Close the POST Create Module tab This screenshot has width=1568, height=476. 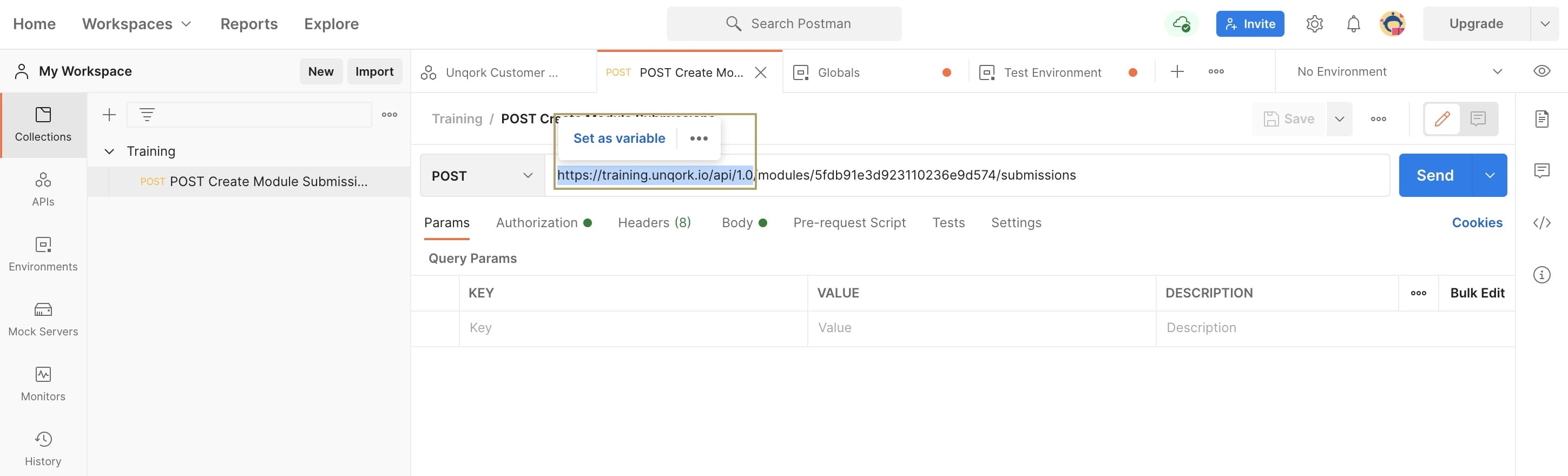point(761,72)
